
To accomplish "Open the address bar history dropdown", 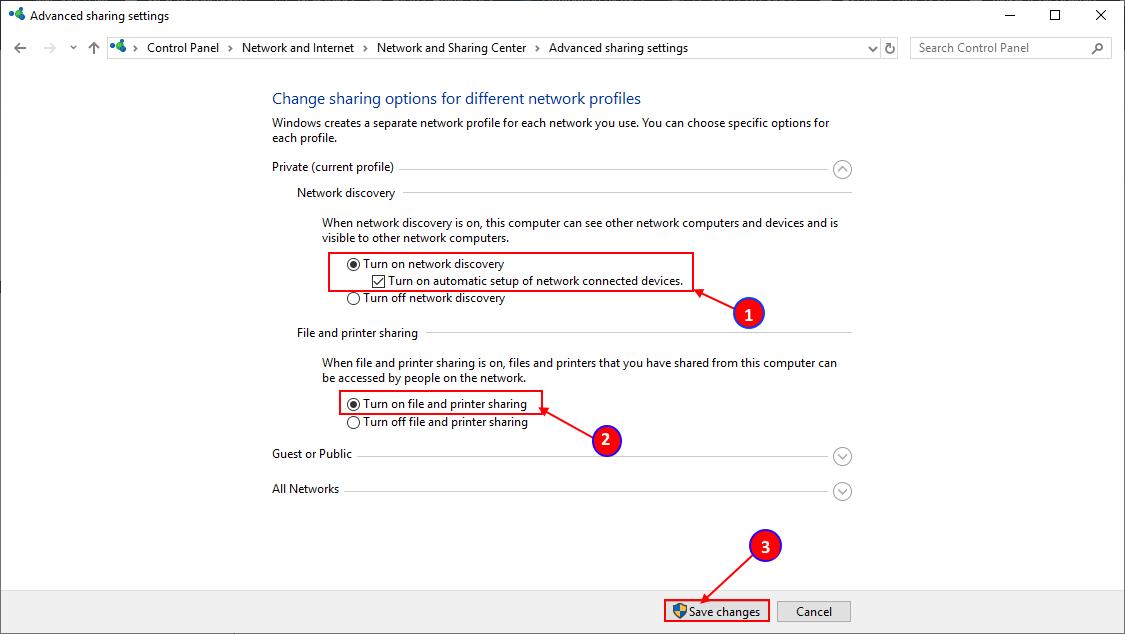I will tap(871, 48).
